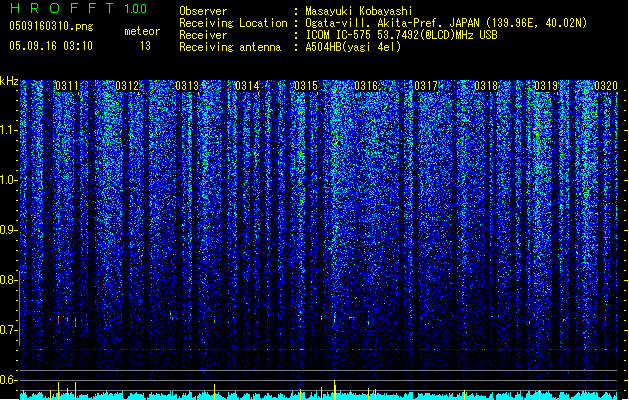The width and height of the screenshot is (629, 400).
Task: Click the 0.7 kHz axis label
Action: [8, 330]
